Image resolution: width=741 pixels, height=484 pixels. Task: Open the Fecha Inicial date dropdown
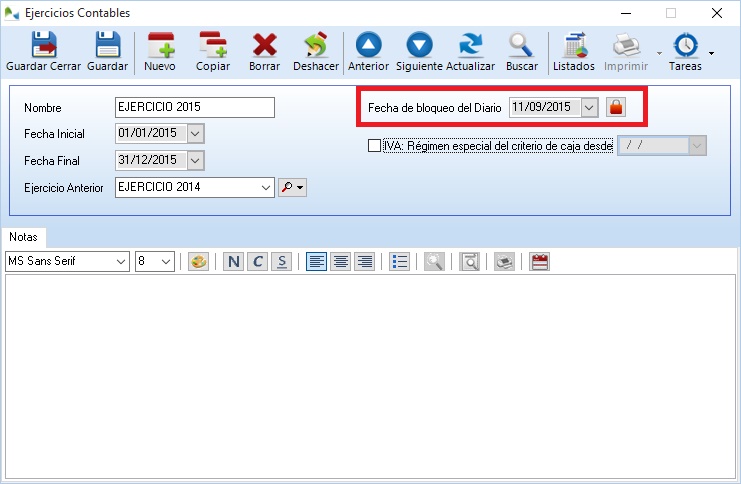tap(196, 134)
